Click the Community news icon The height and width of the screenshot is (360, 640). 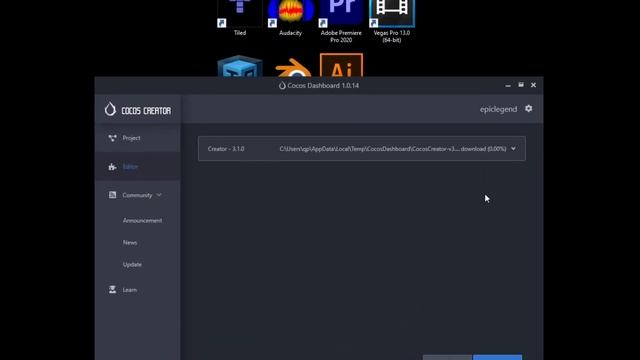click(x=112, y=195)
